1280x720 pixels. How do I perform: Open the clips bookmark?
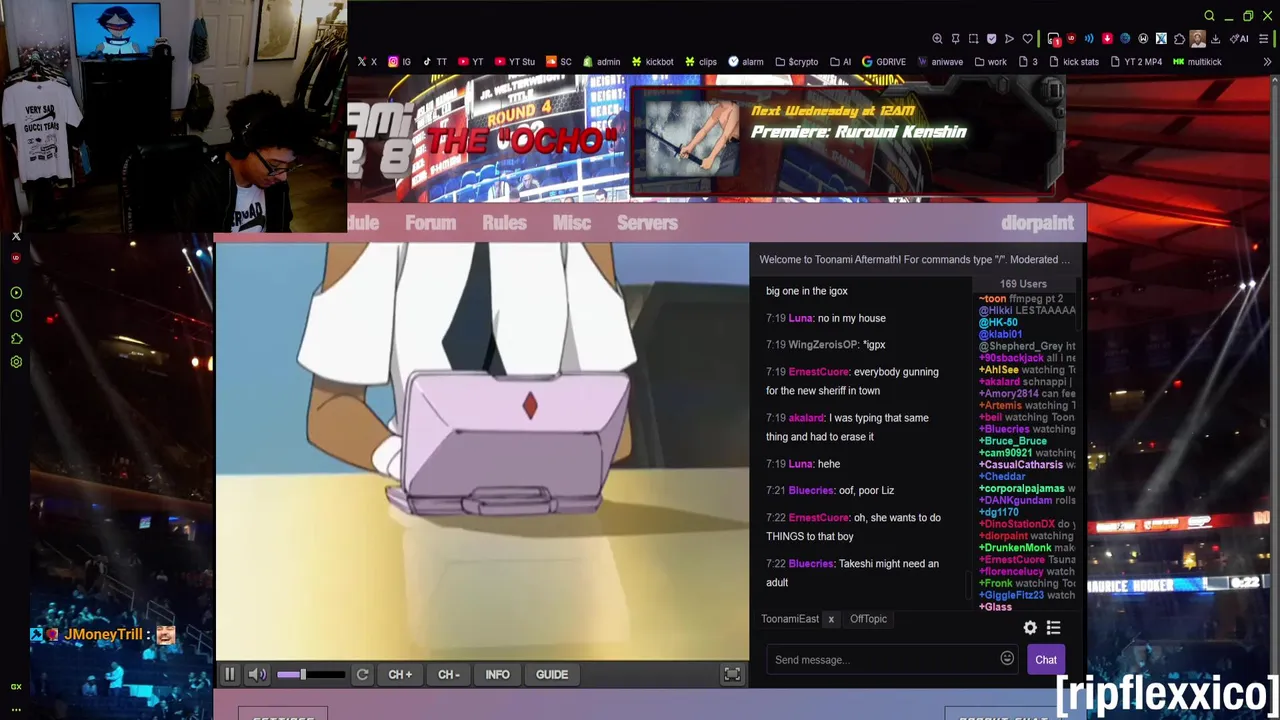click(700, 62)
